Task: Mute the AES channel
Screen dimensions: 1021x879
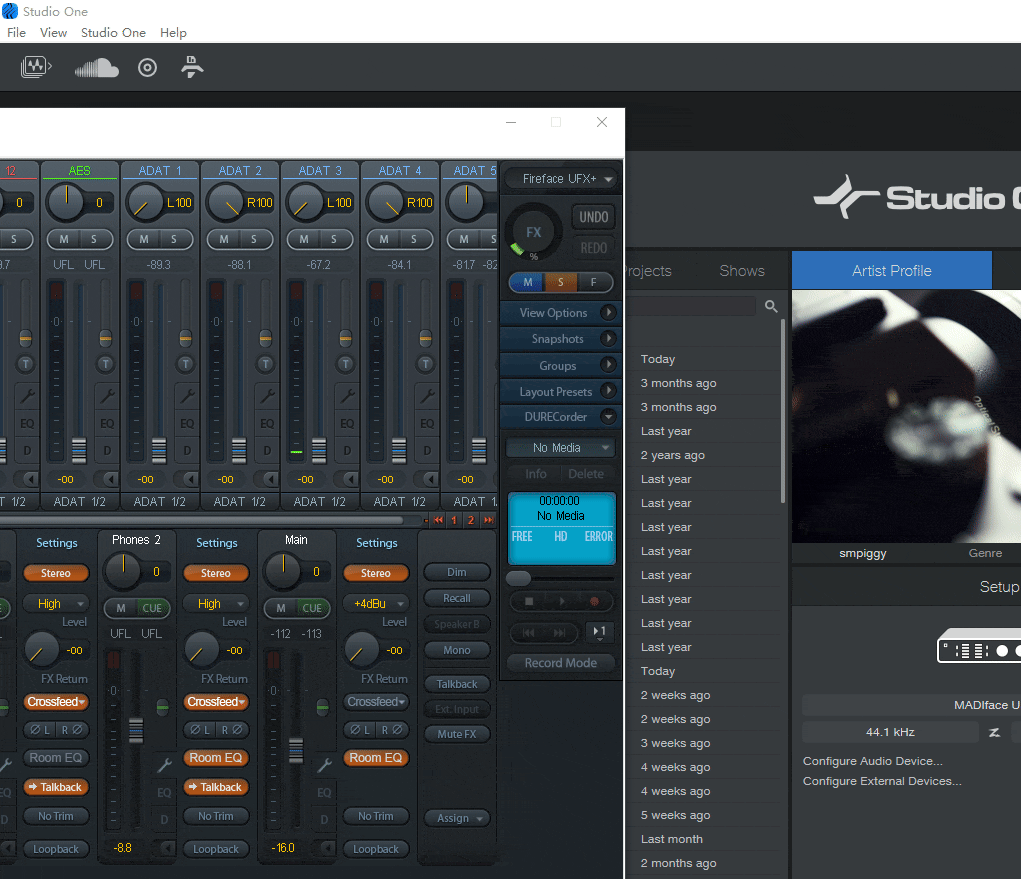Action: [x=64, y=239]
